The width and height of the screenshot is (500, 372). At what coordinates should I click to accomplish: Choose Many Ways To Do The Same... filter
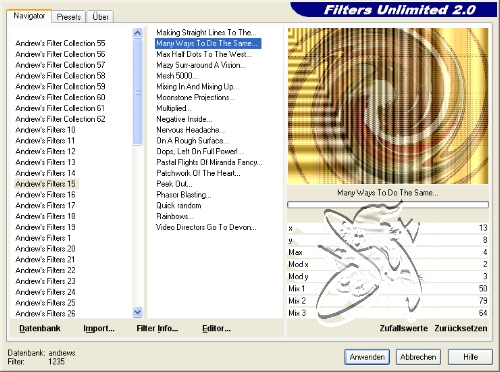click(x=208, y=43)
